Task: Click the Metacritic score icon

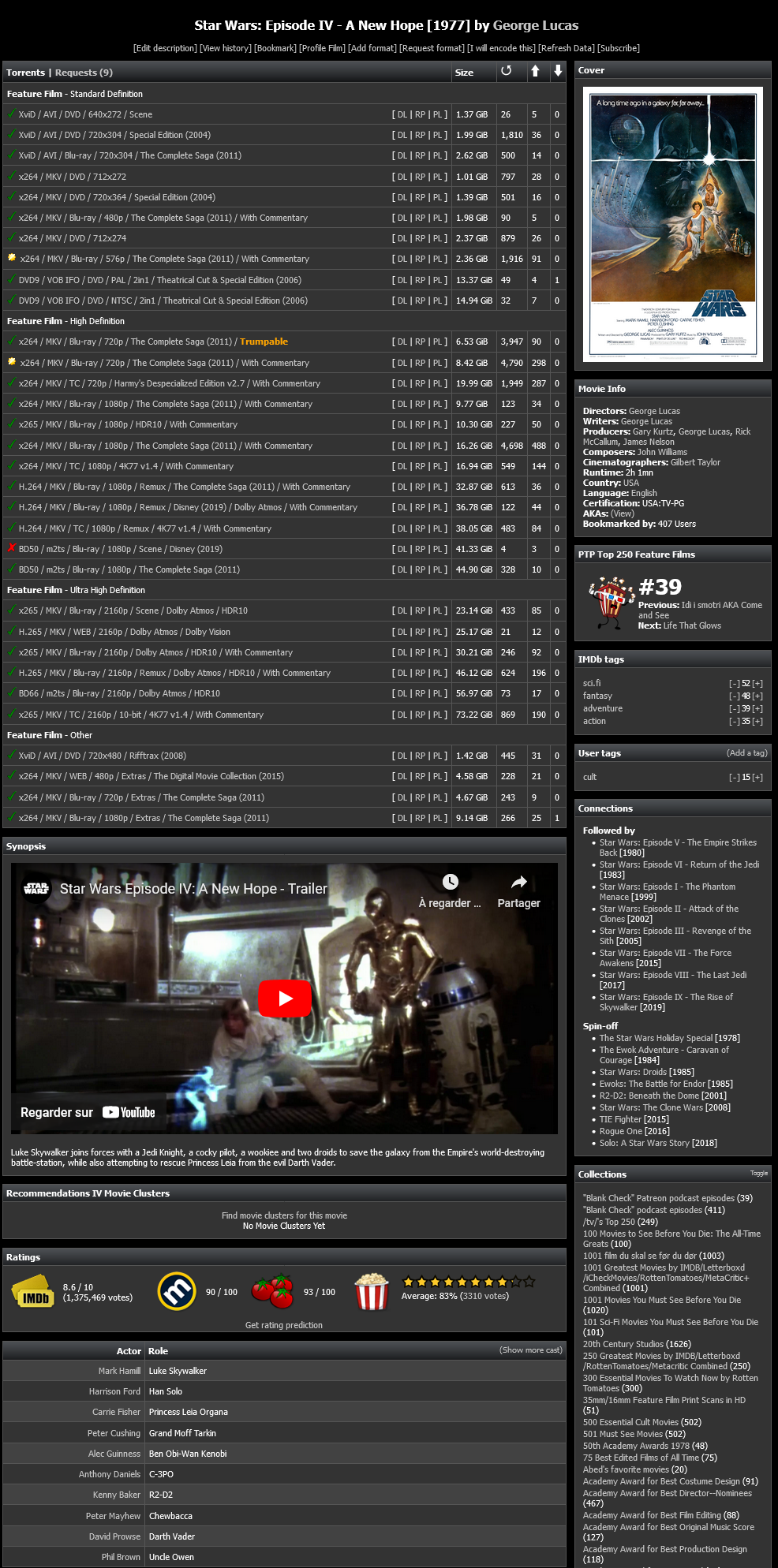Action: click(x=177, y=1292)
